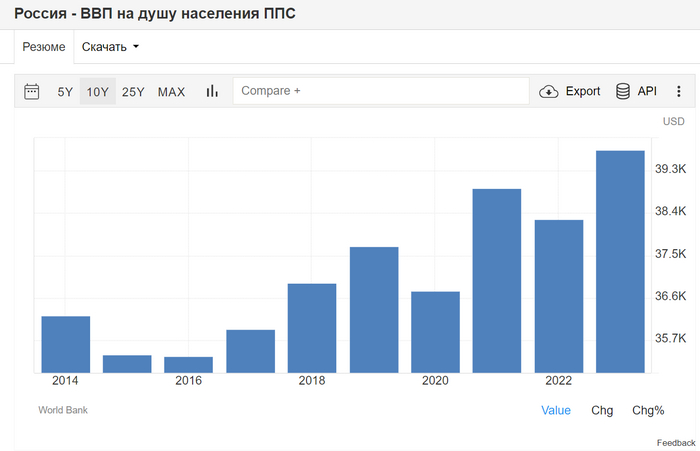This screenshot has height=451, width=700.
Task: Show the Value chart view
Action: [x=556, y=410]
